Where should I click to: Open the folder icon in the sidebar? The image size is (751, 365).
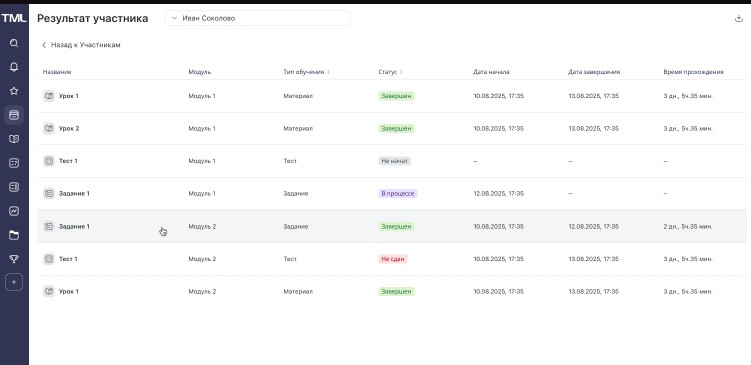[14, 235]
